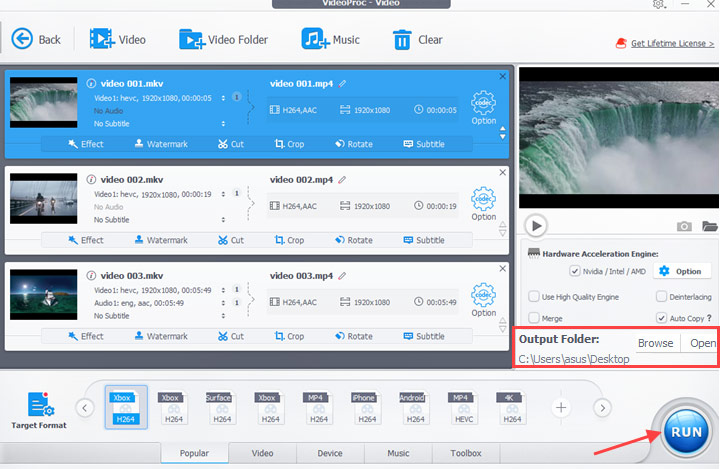
Task: Click RUN to start conversion
Action: (x=686, y=432)
